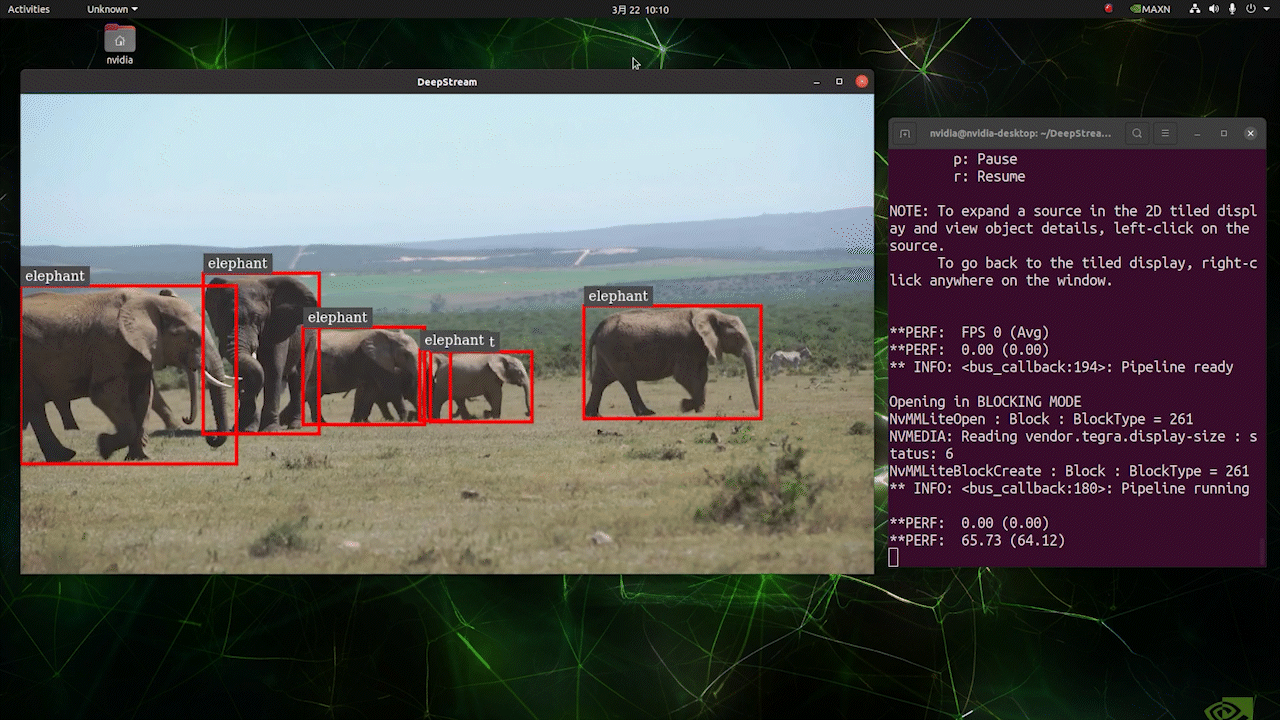The image size is (1280, 720).
Task: Expand the system menu arrow
Action: (x=1266, y=9)
